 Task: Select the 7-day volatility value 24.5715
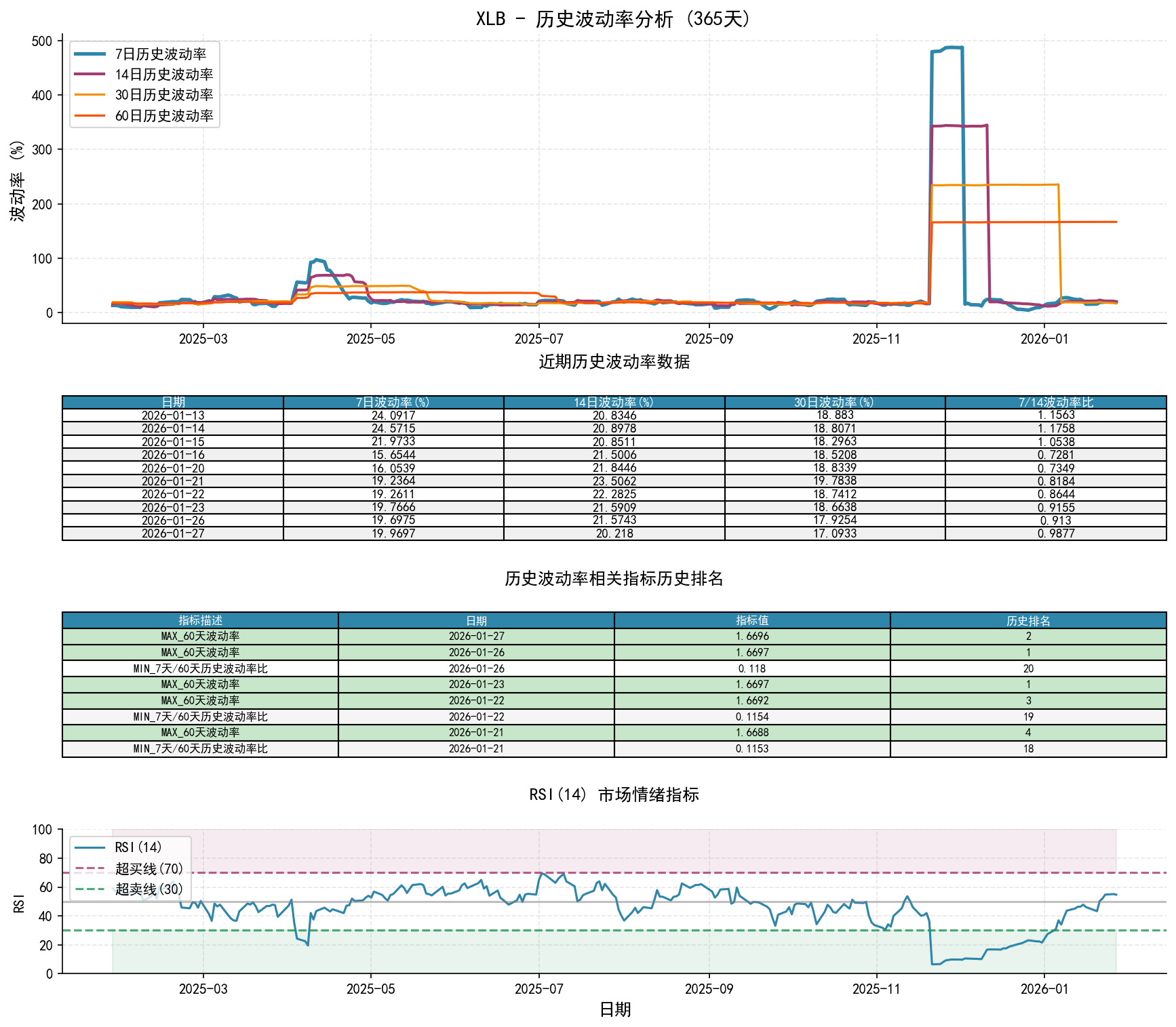(x=393, y=428)
